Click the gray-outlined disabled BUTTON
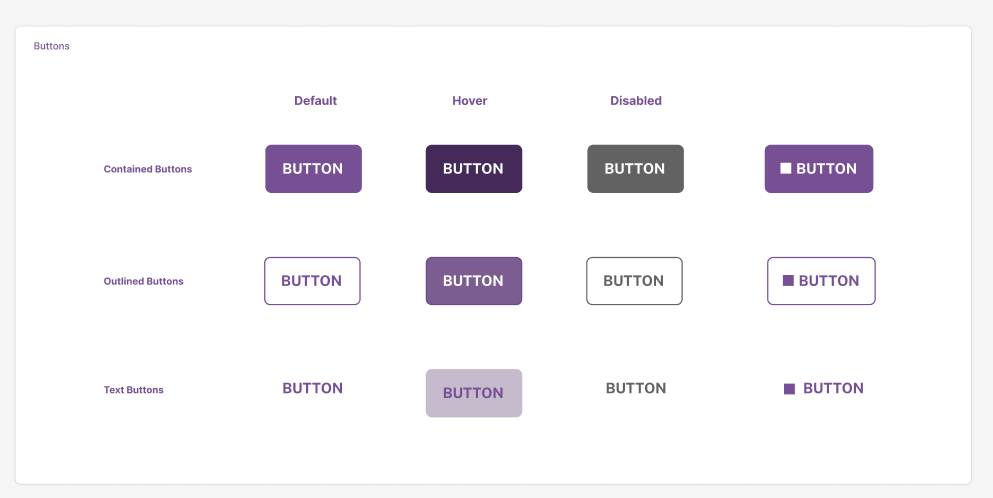Viewport: 993px width, 498px height. 635,281
